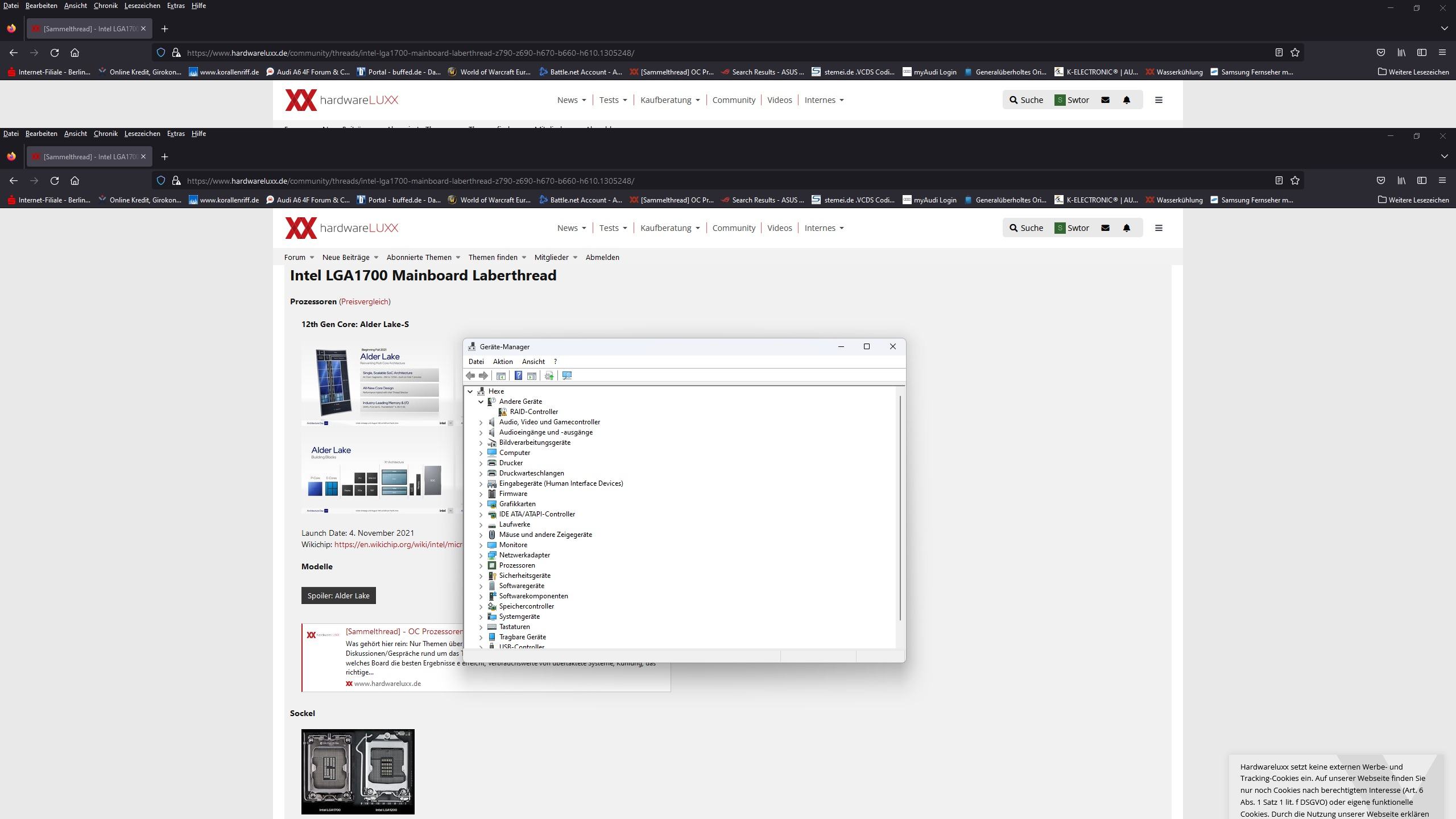
Task: Open notification bell in upper hardwareLUXX page
Action: [1127, 100]
